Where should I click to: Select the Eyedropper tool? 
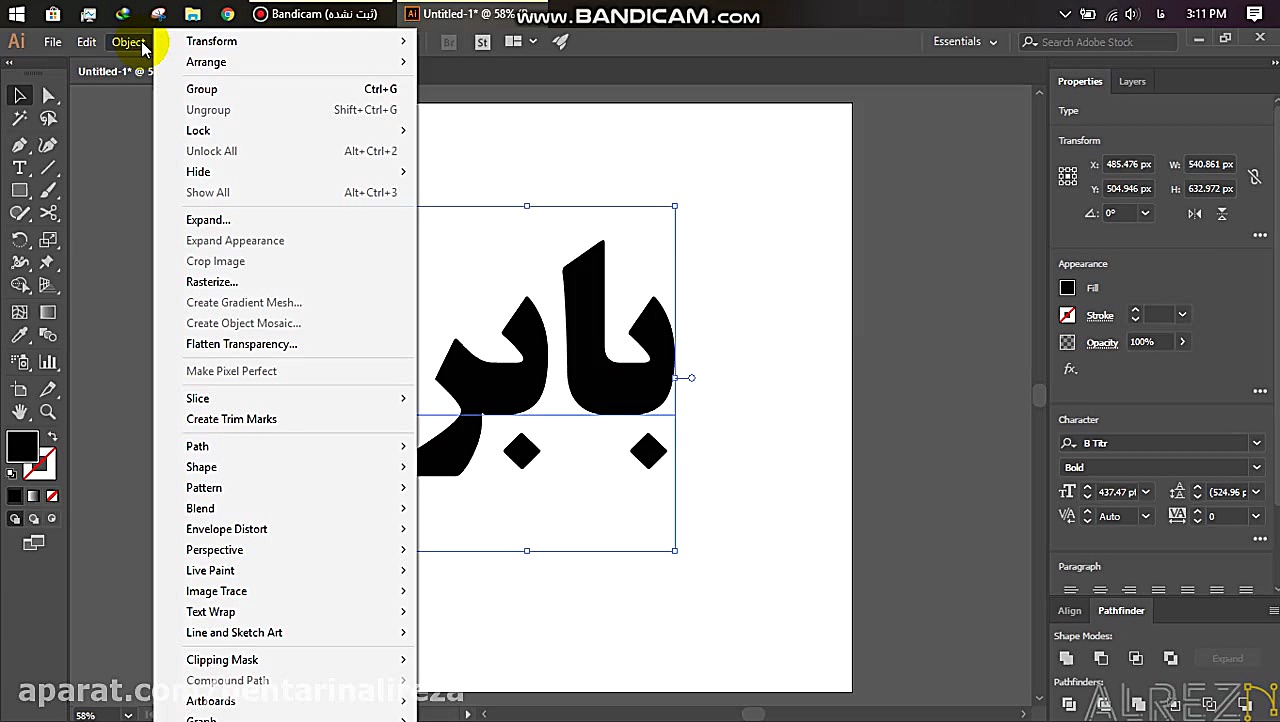coord(20,336)
